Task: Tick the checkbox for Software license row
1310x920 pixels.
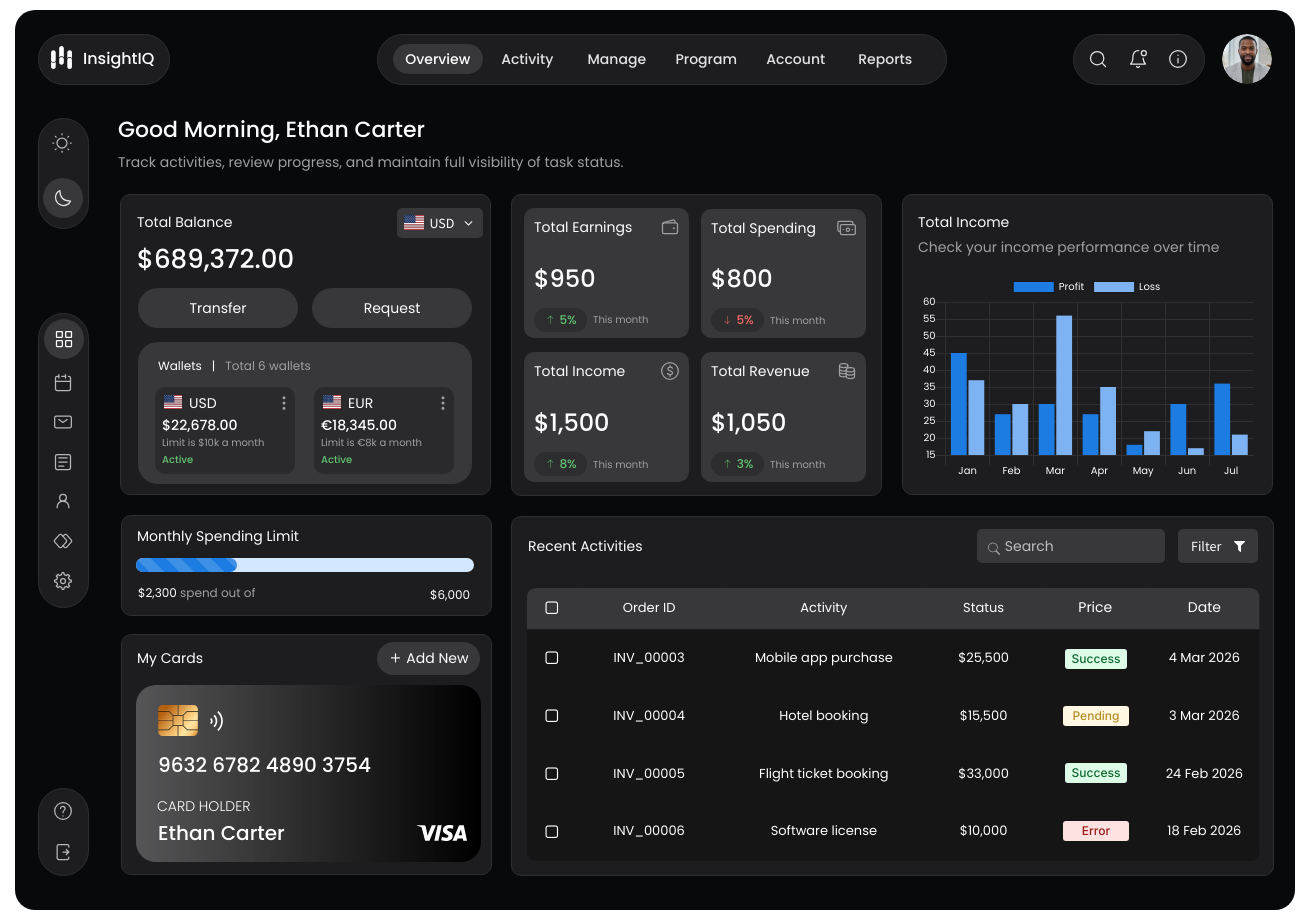Action: [x=552, y=831]
